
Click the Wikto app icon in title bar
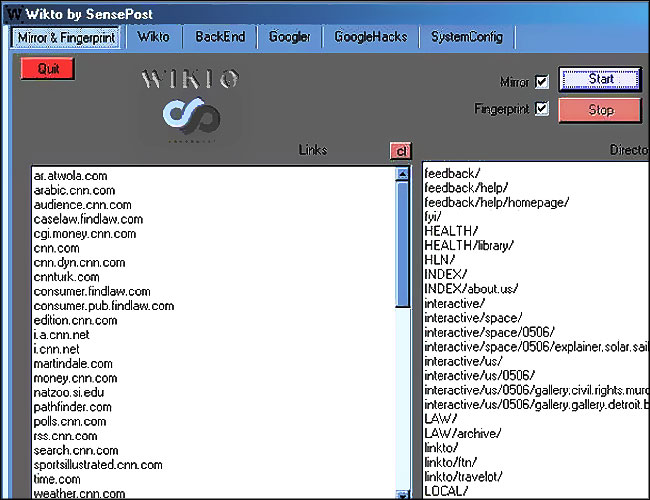(x=14, y=14)
